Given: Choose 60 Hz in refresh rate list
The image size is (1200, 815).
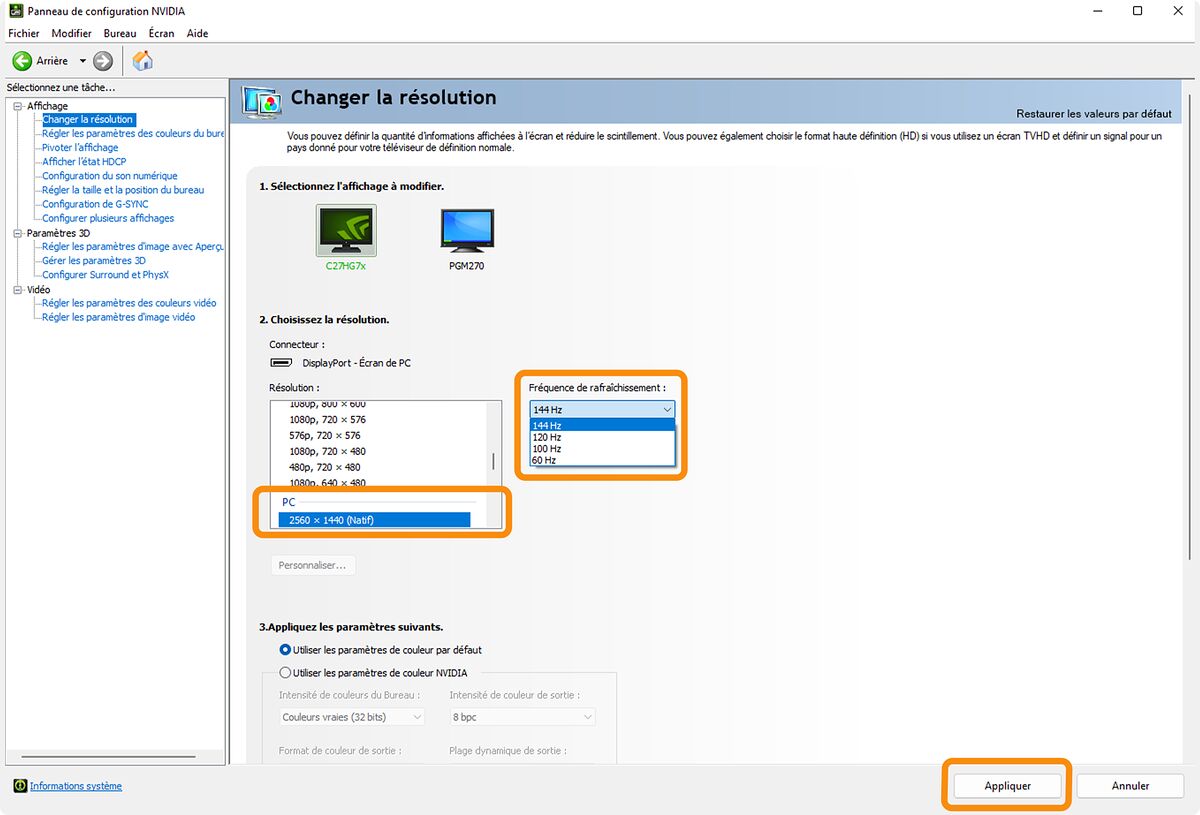Looking at the screenshot, I should 603,460.
